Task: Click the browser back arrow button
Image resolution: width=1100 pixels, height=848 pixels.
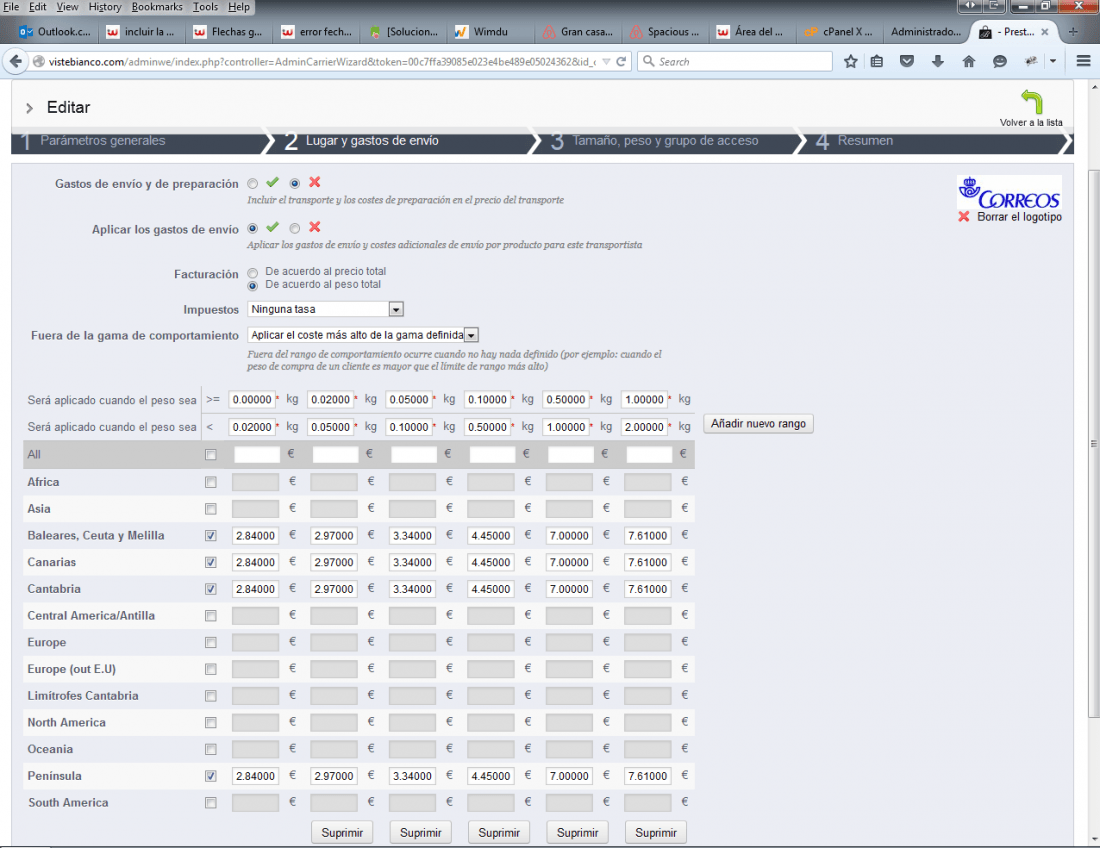Action: pos(15,62)
